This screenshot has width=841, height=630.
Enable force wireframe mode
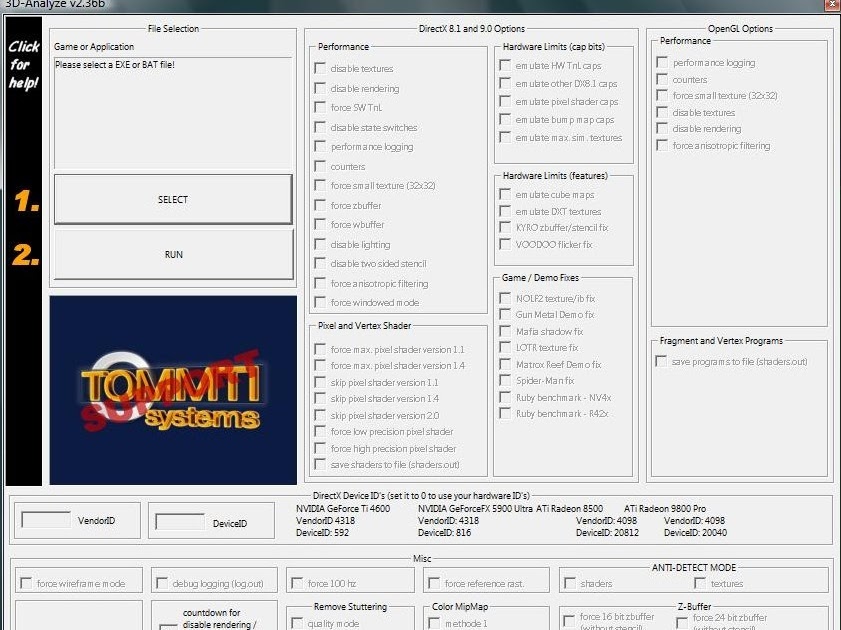pyautogui.click(x=26, y=583)
